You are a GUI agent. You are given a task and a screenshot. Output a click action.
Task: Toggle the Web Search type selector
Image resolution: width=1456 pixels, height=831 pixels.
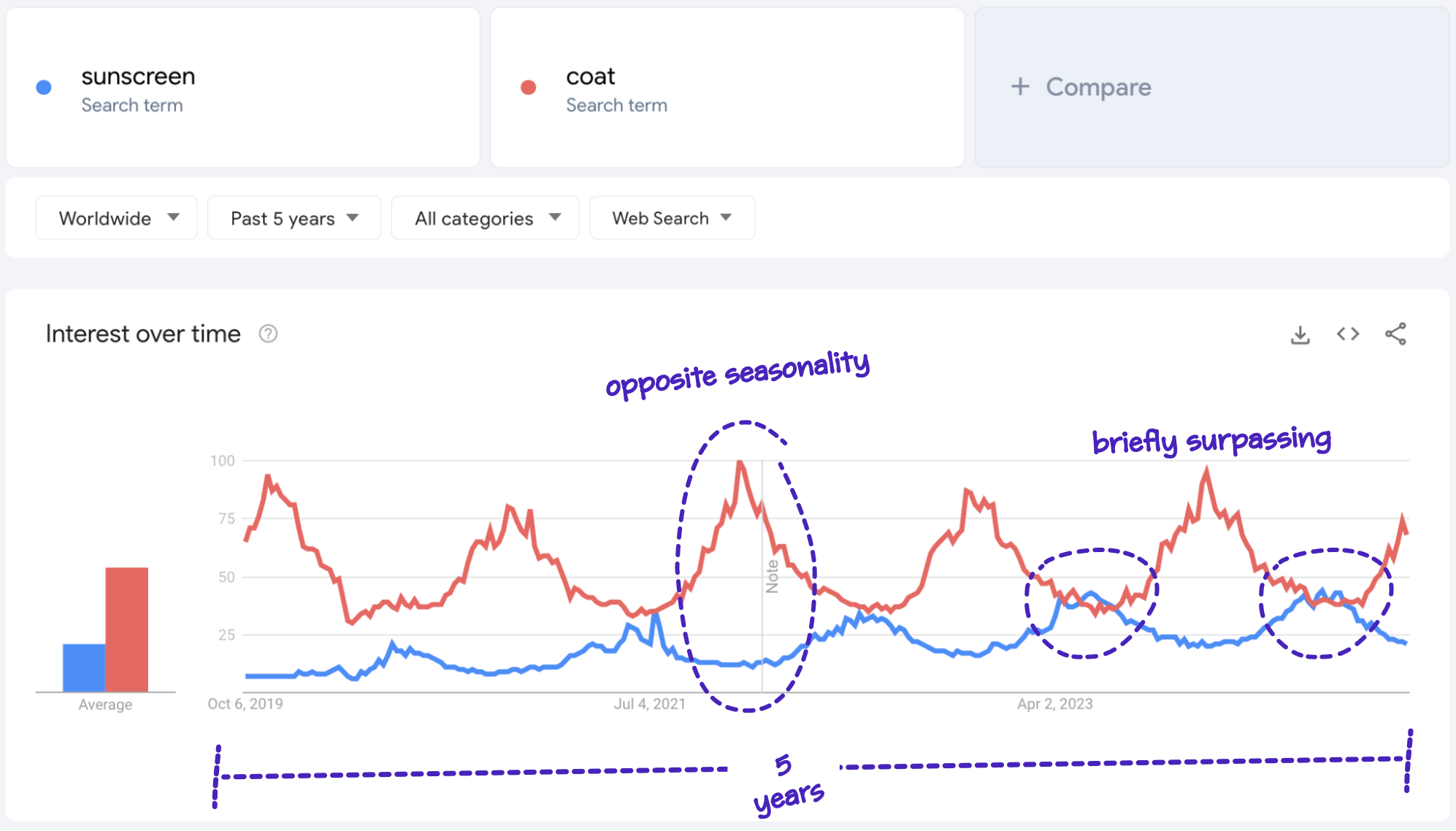point(672,218)
